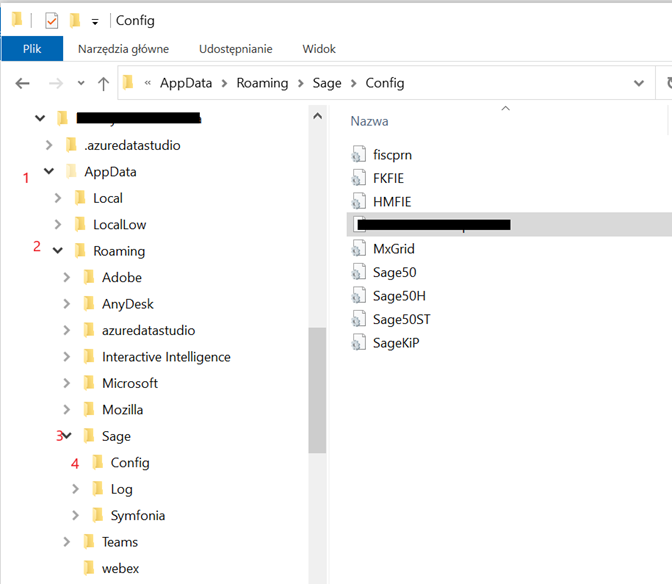The width and height of the screenshot is (672, 584).
Task: Click the Adobe folder icon in tree
Action: (89, 277)
